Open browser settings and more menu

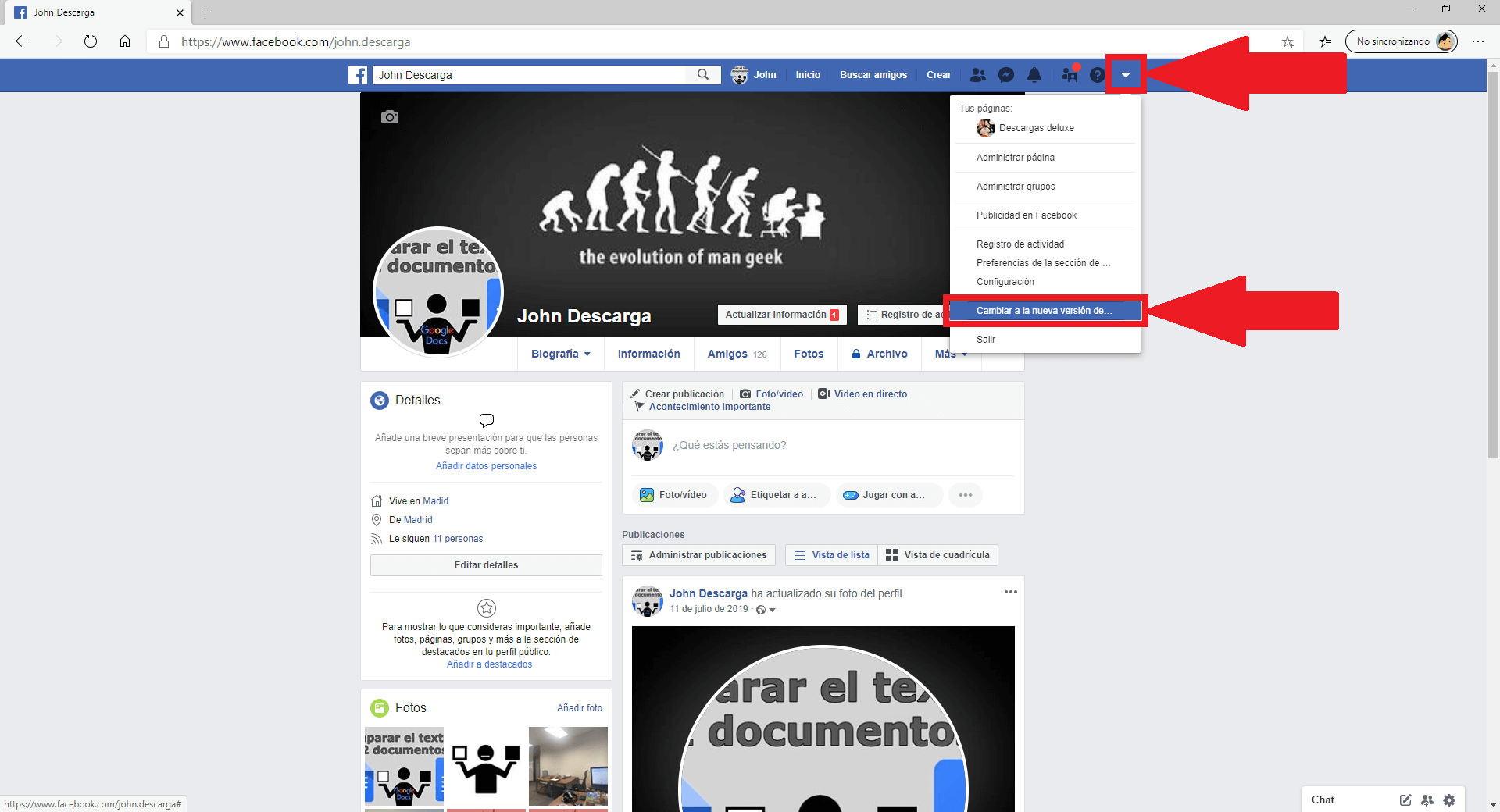1478,41
